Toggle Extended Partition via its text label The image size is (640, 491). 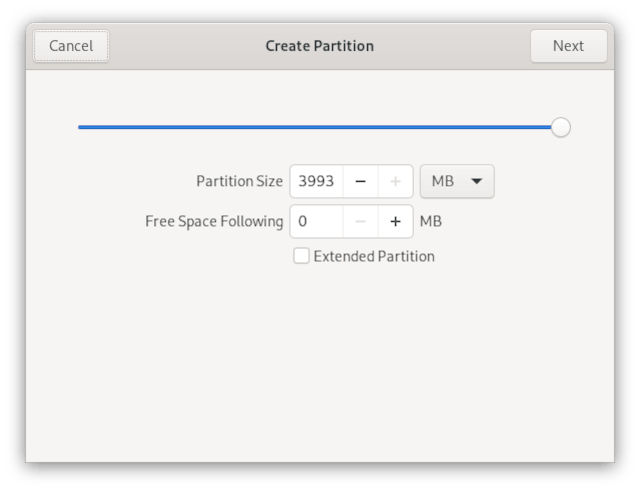374,256
